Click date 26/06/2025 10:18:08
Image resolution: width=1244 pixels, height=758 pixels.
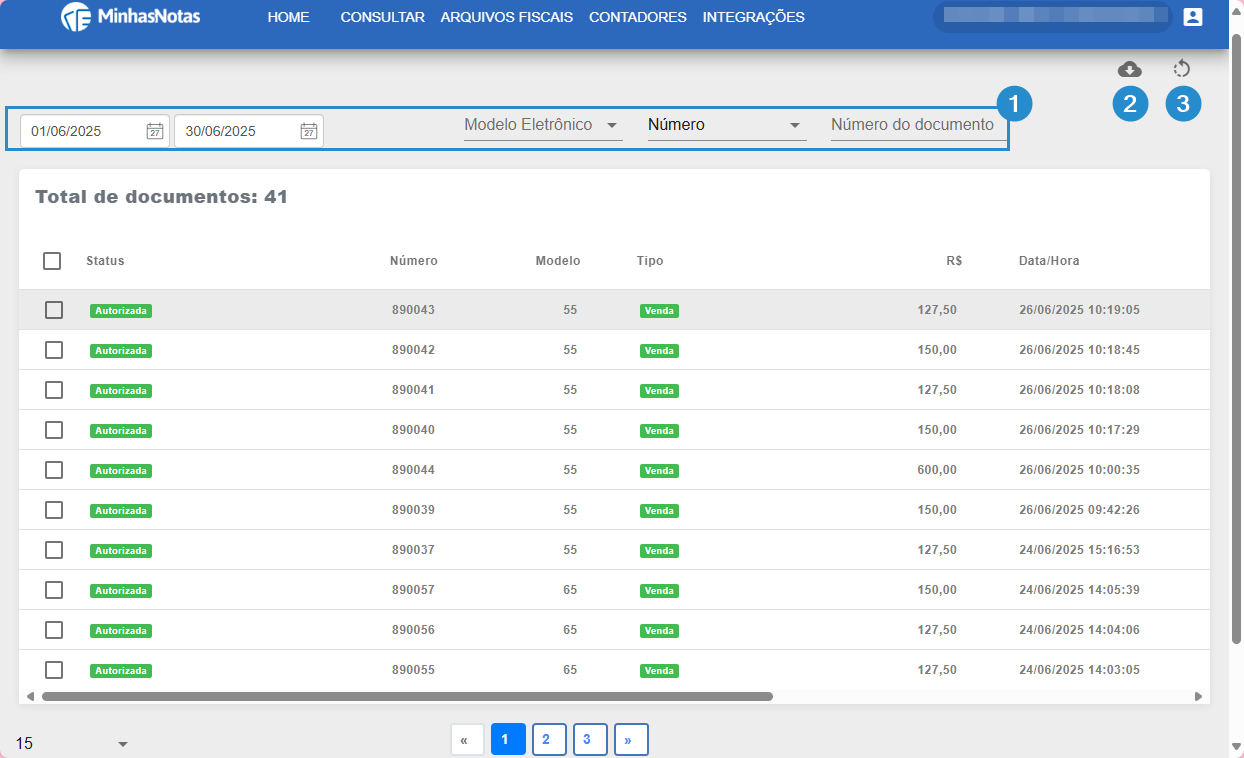(1079, 390)
